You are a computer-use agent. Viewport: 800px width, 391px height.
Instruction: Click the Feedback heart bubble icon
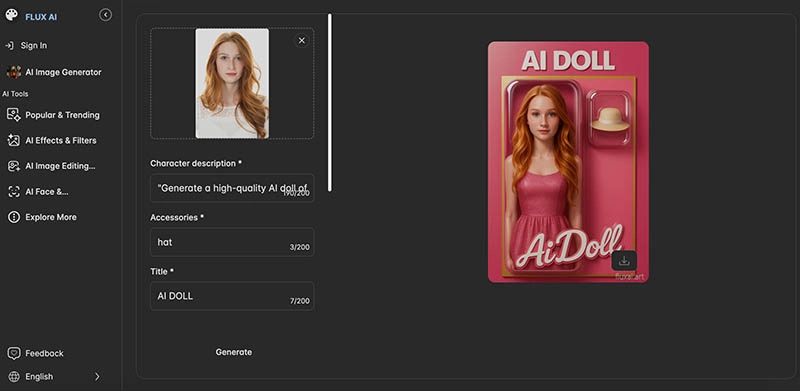[14, 353]
